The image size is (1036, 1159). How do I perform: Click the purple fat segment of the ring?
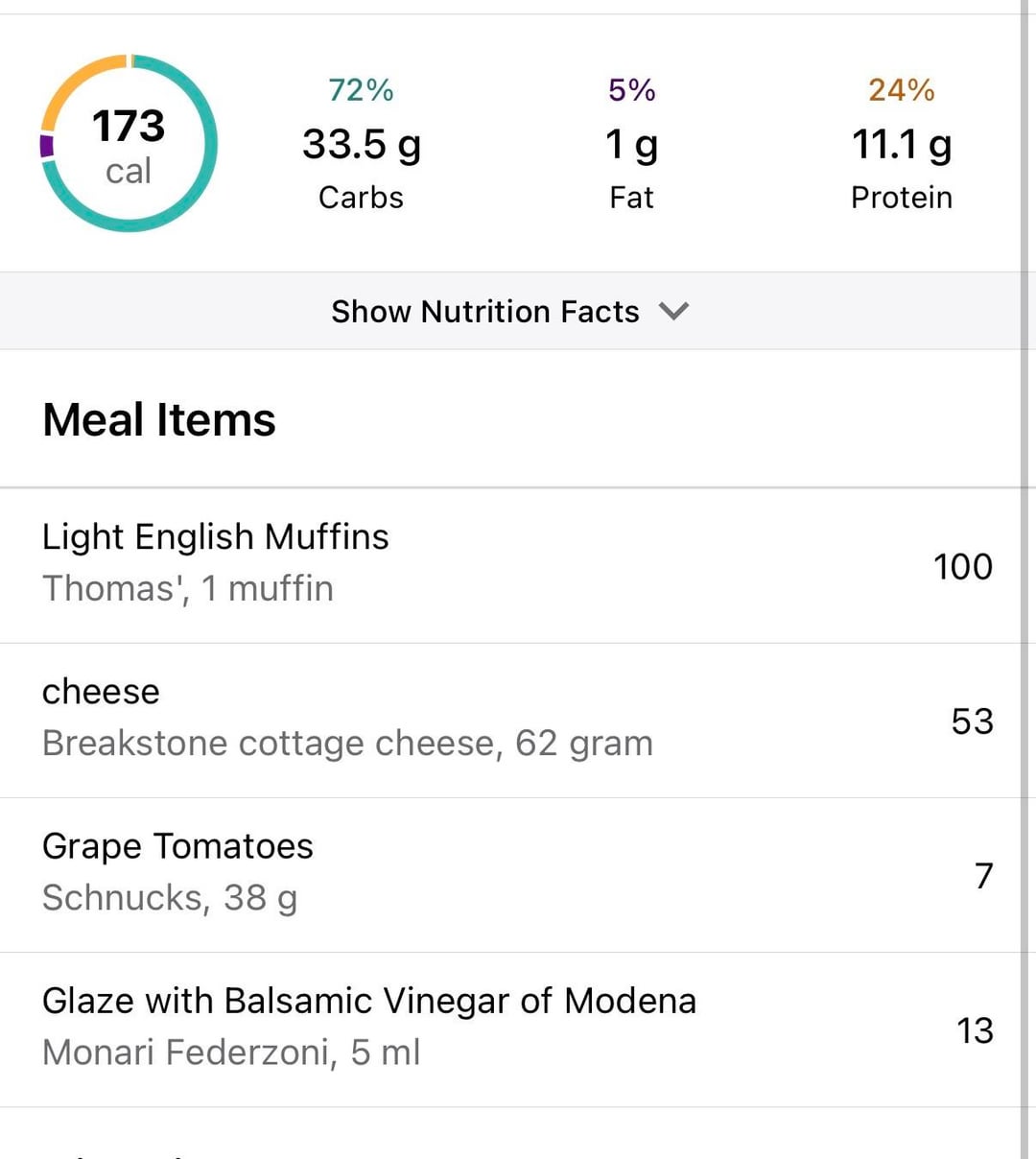coord(46,146)
